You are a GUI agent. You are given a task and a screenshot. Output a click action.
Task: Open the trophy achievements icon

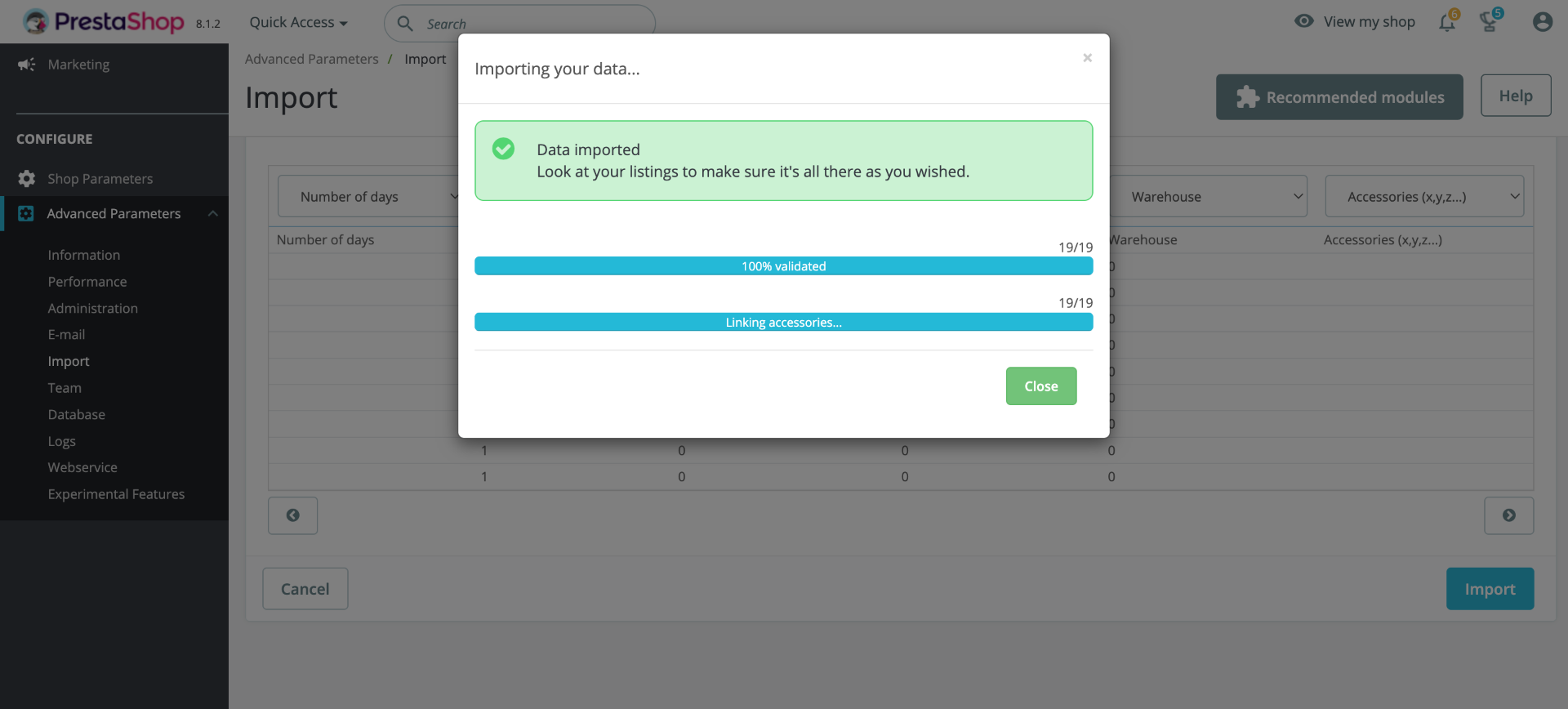(1489, 22)
